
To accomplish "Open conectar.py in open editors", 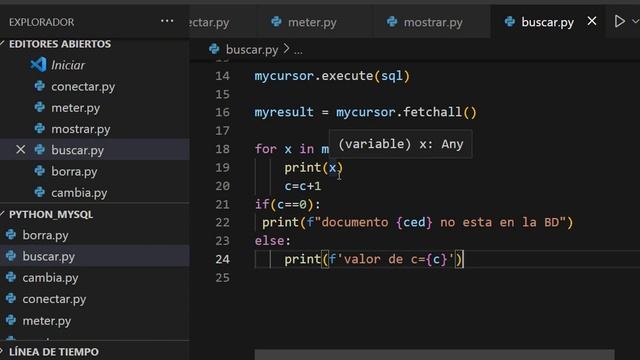I will click(x=83, y=87).
